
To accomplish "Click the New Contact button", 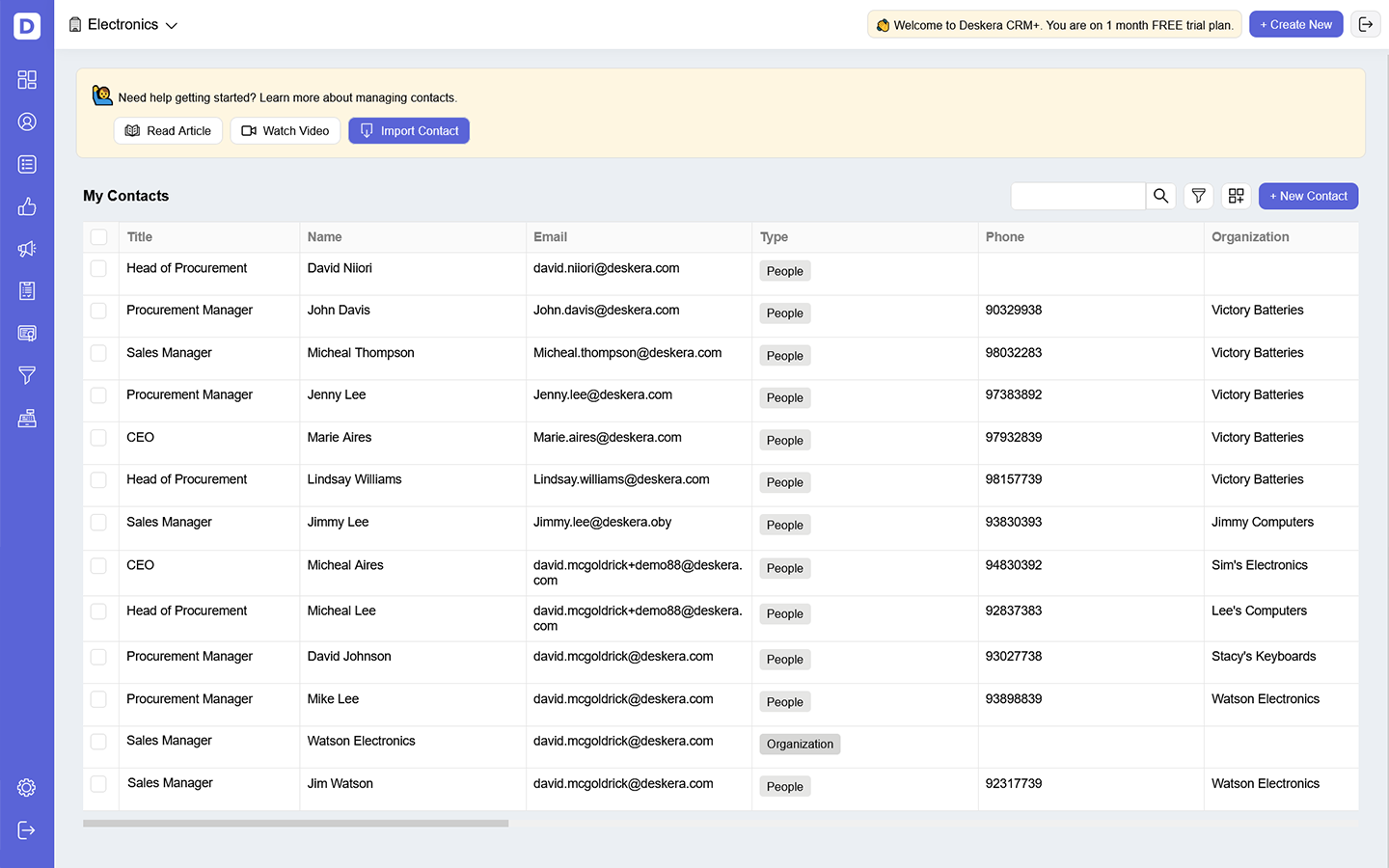I will [1308, 196].
